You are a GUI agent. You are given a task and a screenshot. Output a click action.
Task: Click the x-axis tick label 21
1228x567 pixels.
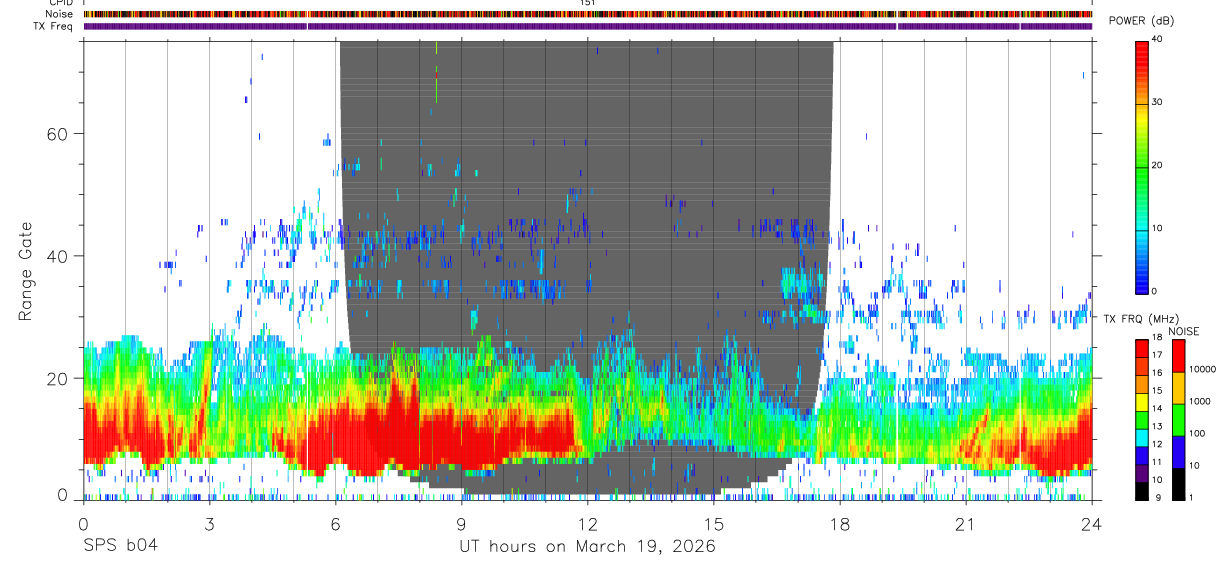(965, 523)
